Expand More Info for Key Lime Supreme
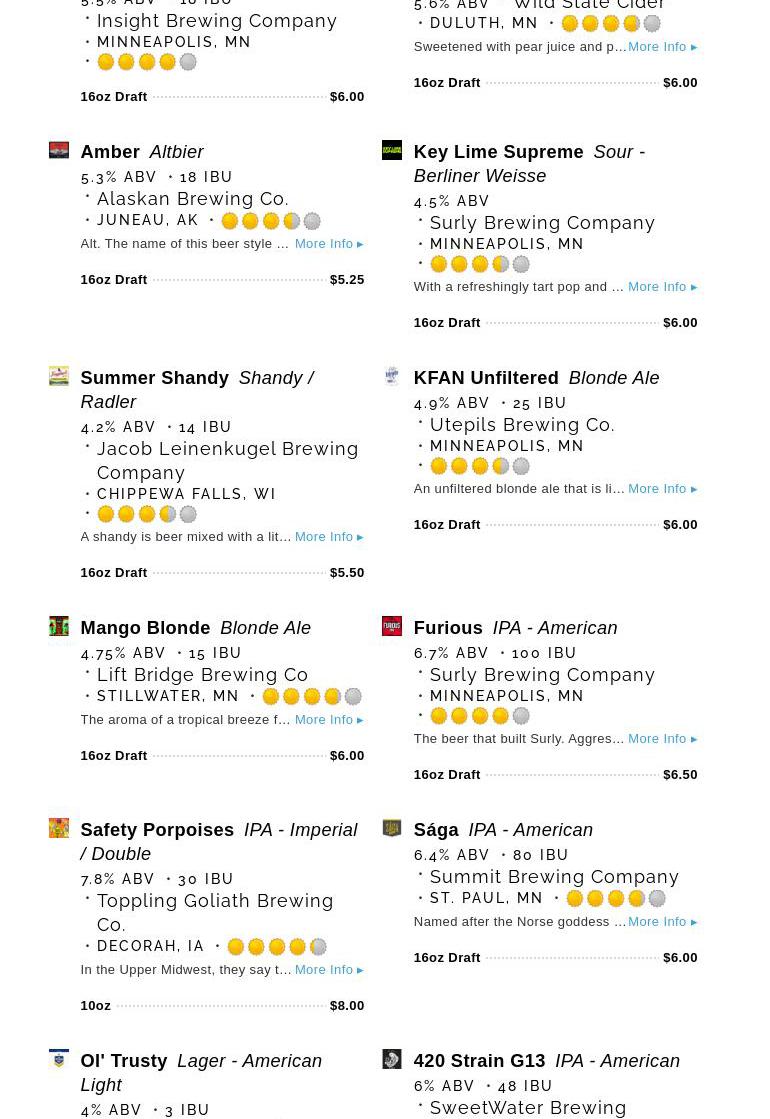Image resolution: width=770 pixels, height=1119 pixels. 662,287
